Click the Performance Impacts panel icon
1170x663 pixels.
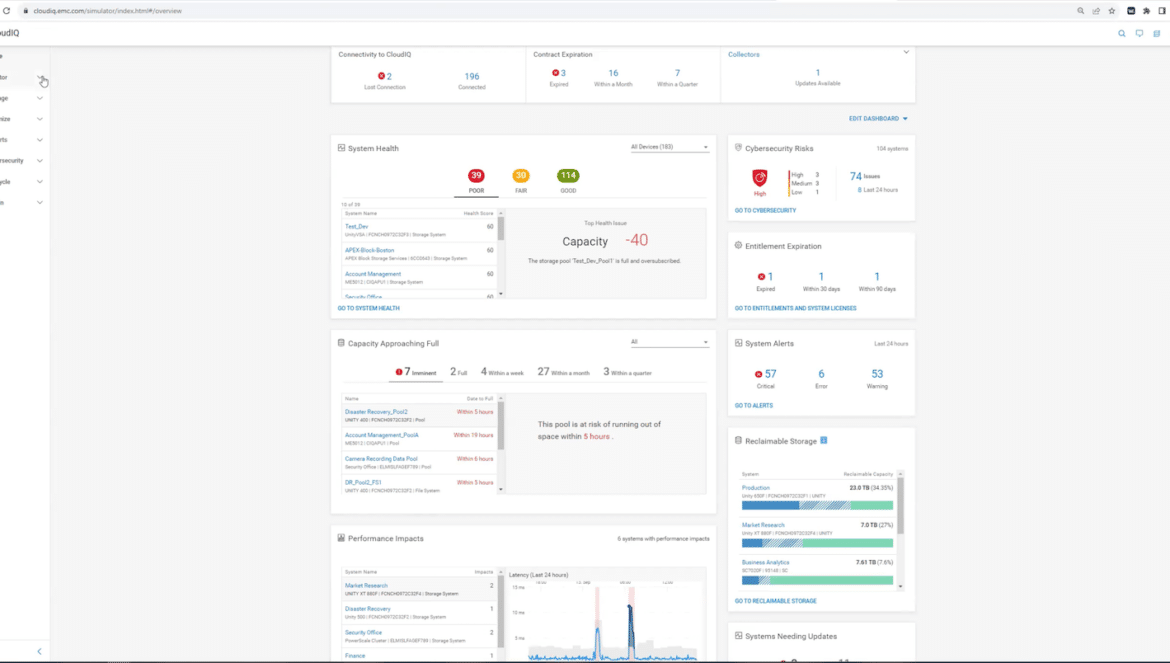coord(341,538)
